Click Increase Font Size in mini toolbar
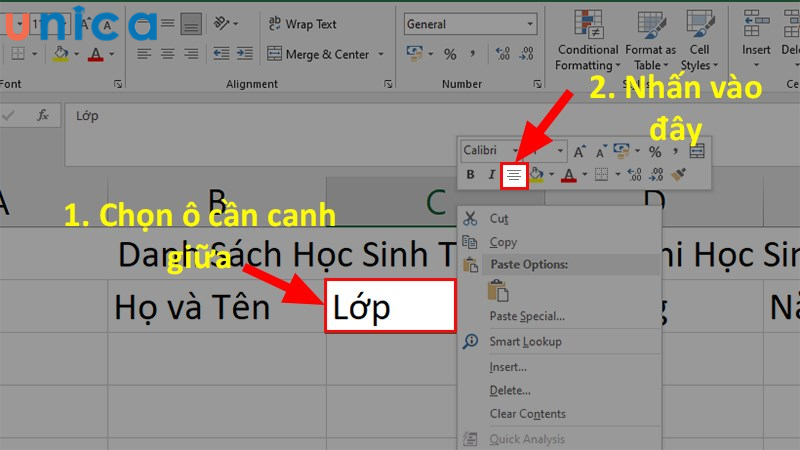The width and height of the screenshot is (800, 450). pos(579,152)
